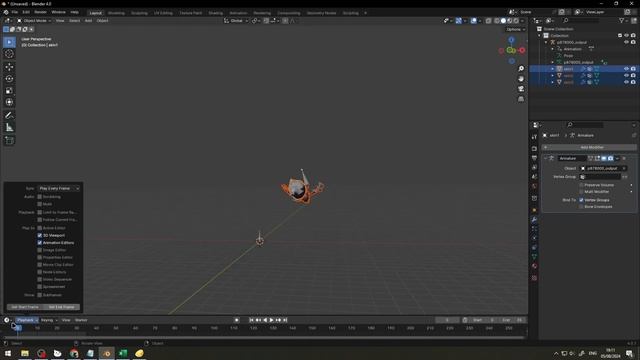Open the Global transform orientation dropdown
Screen dimensions: 640x360
click(236, 21)
